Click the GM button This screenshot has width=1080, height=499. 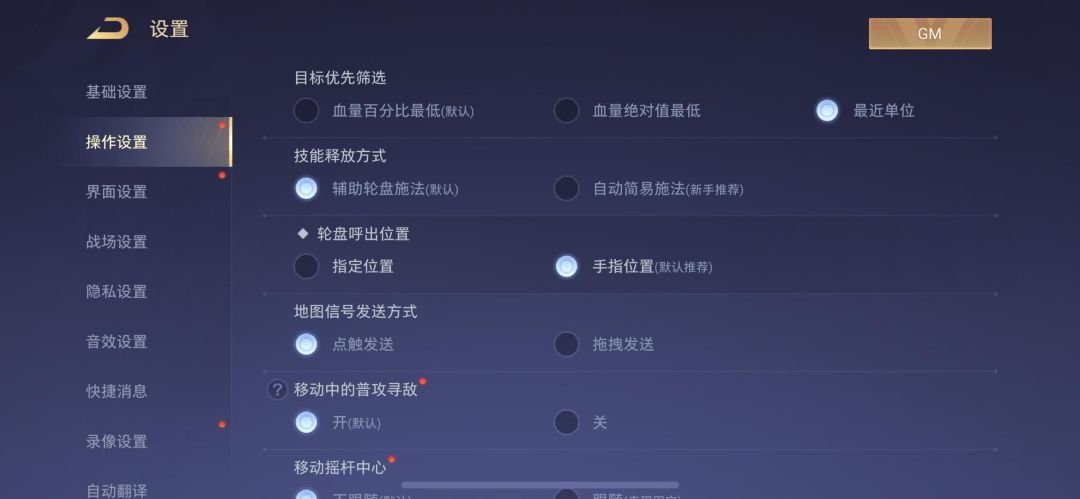point(929,33)
